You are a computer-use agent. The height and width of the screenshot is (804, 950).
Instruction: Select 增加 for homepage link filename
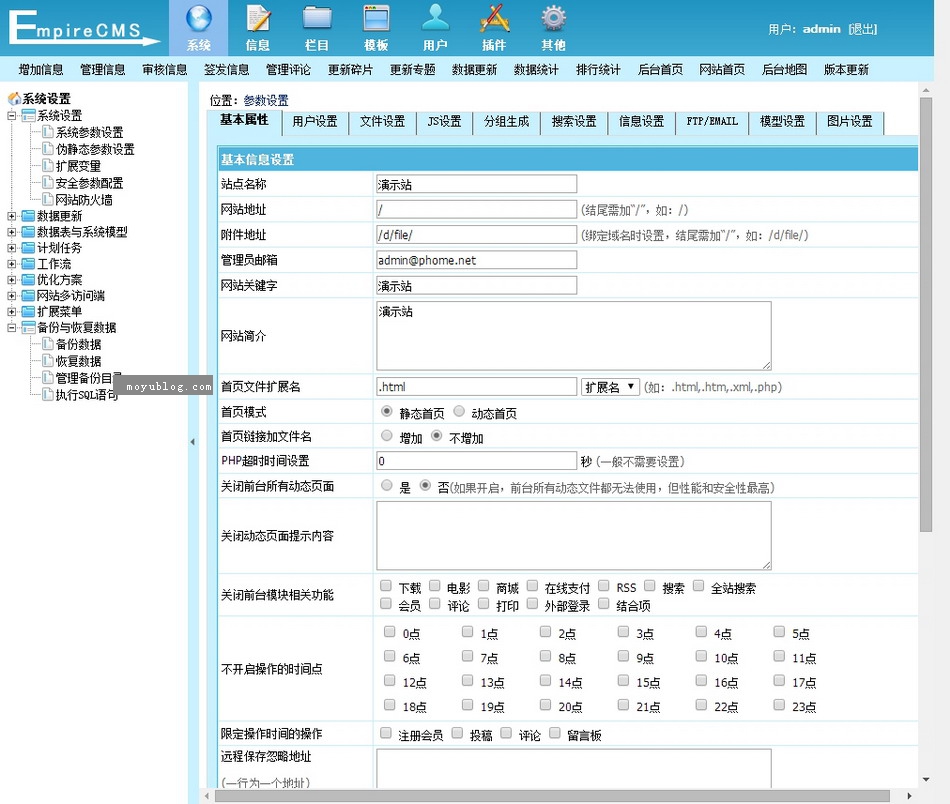point(387,436)
